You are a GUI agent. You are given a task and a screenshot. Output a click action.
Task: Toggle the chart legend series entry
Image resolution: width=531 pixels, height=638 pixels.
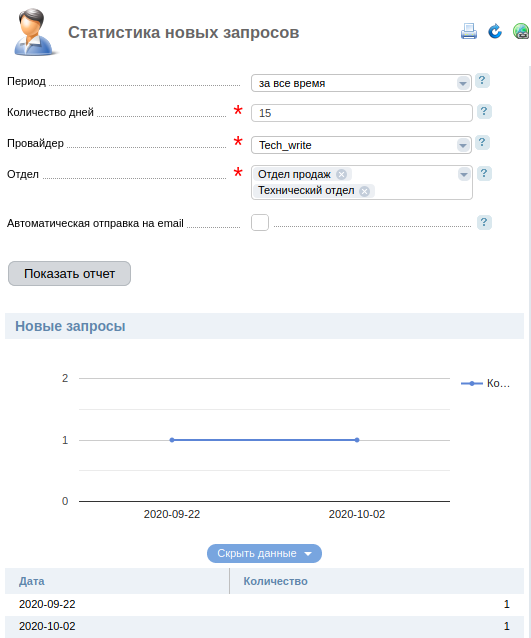pyautogui.click(x=485, y=383)
